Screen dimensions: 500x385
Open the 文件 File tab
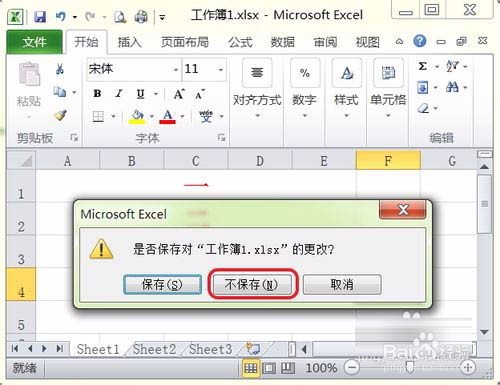34,42
